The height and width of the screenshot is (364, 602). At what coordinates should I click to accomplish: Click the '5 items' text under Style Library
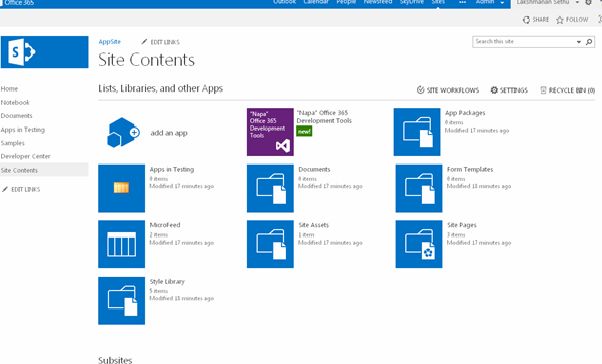pyautogui.click(x=159, y=291)
